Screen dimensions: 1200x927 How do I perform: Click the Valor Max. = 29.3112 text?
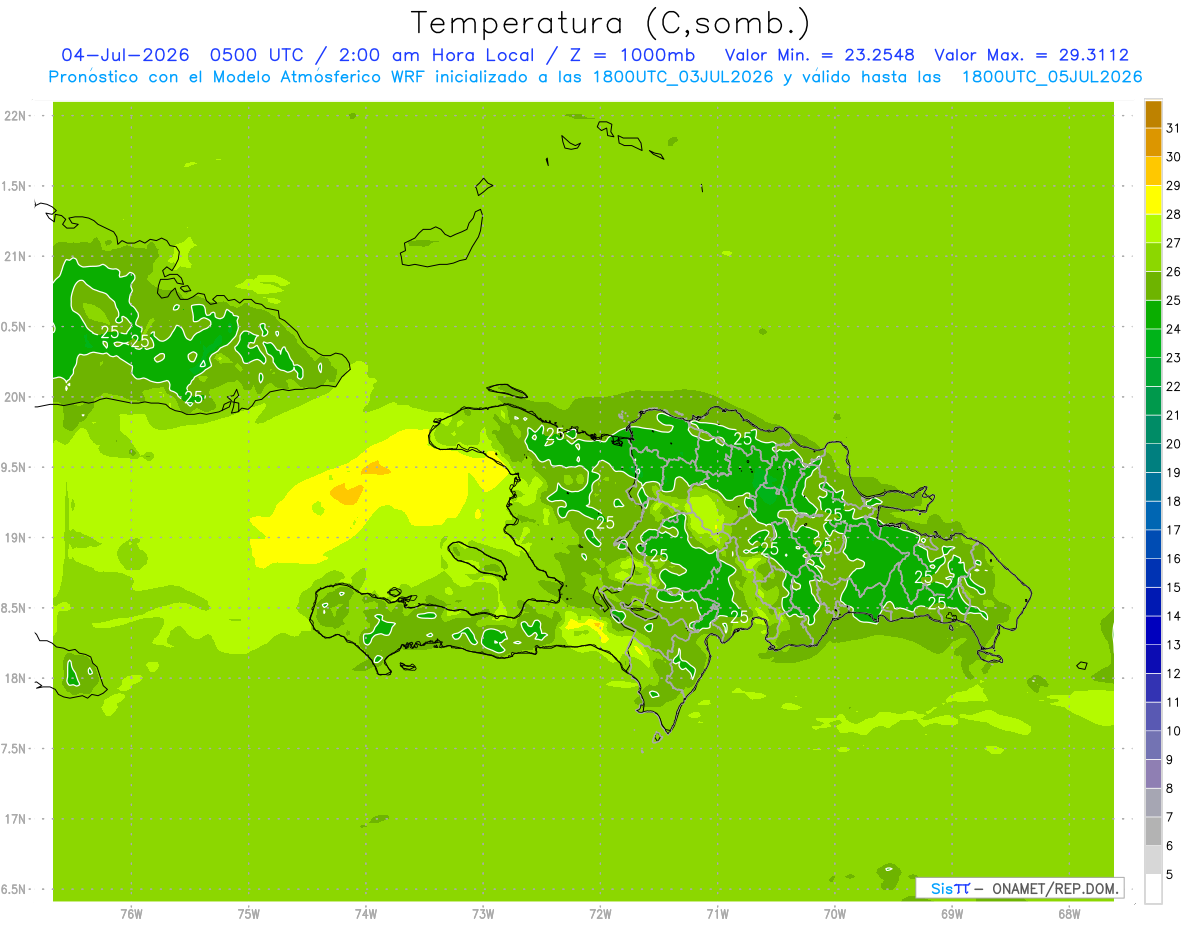pyautogui.click(x=1031, y=55)
